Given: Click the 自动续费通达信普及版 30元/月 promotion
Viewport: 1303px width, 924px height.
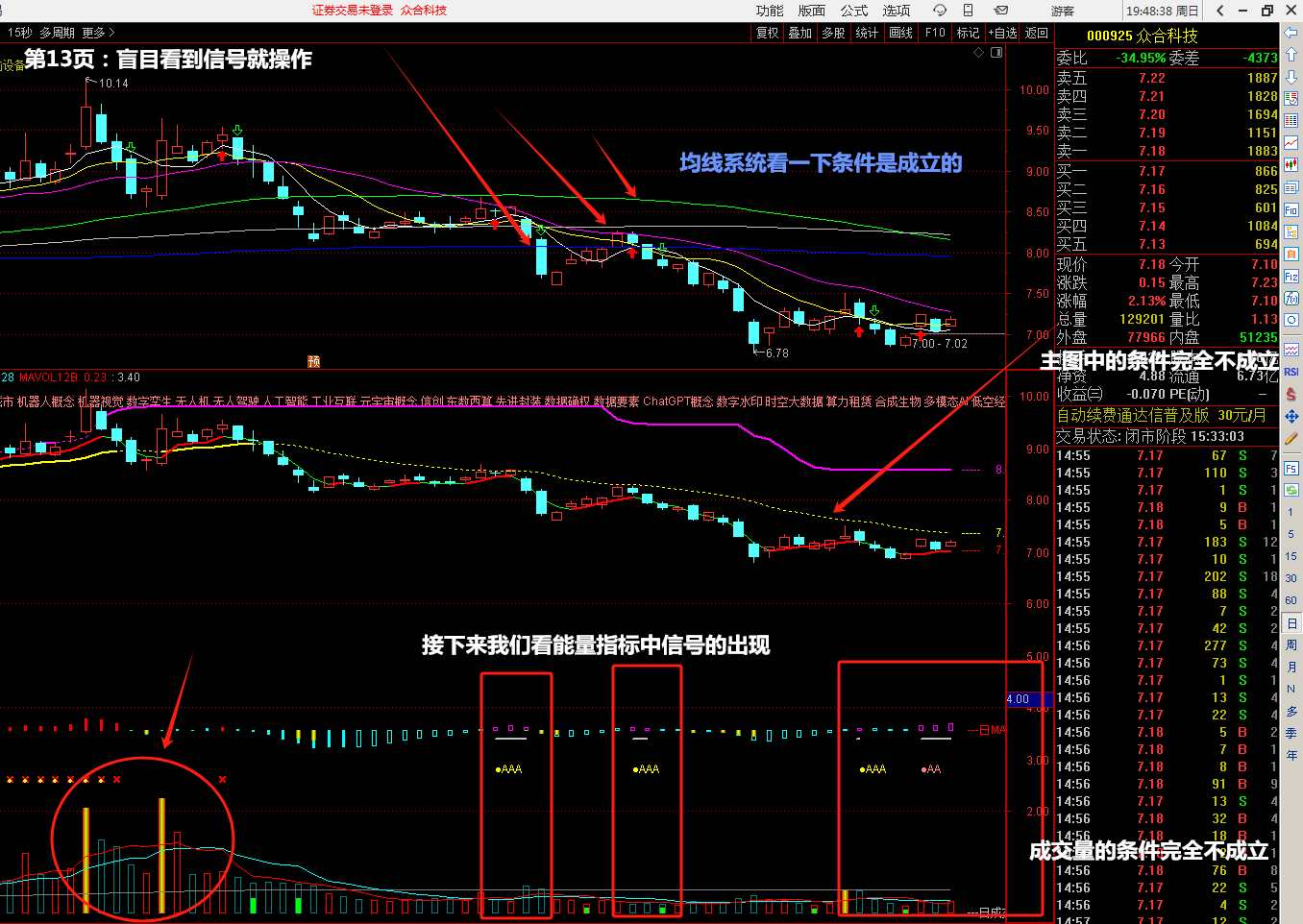Looking at the screenshot, I should [1162, 416].
